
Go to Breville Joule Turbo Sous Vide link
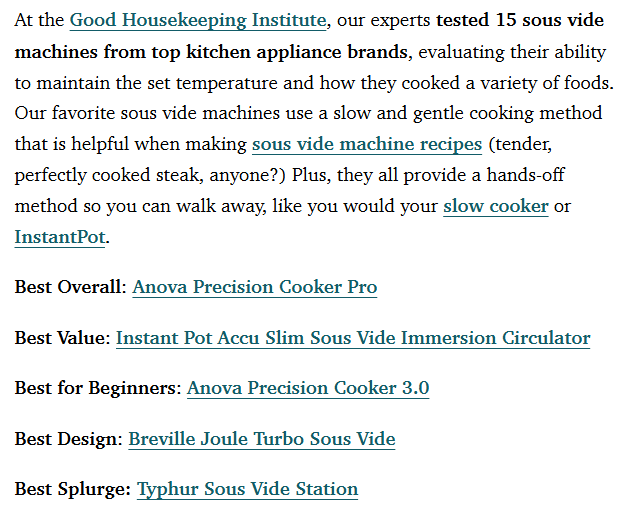(262, 439)
